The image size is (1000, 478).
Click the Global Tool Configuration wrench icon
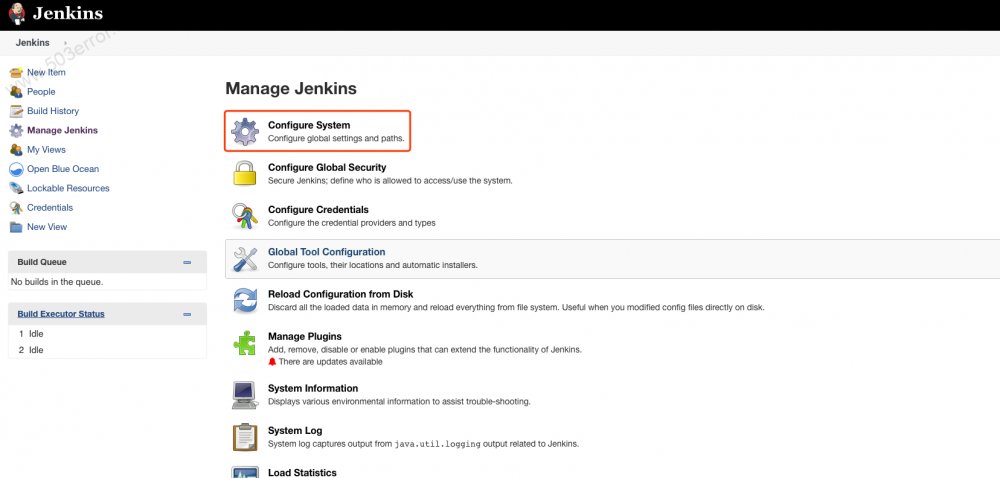(x=245, y=259)
